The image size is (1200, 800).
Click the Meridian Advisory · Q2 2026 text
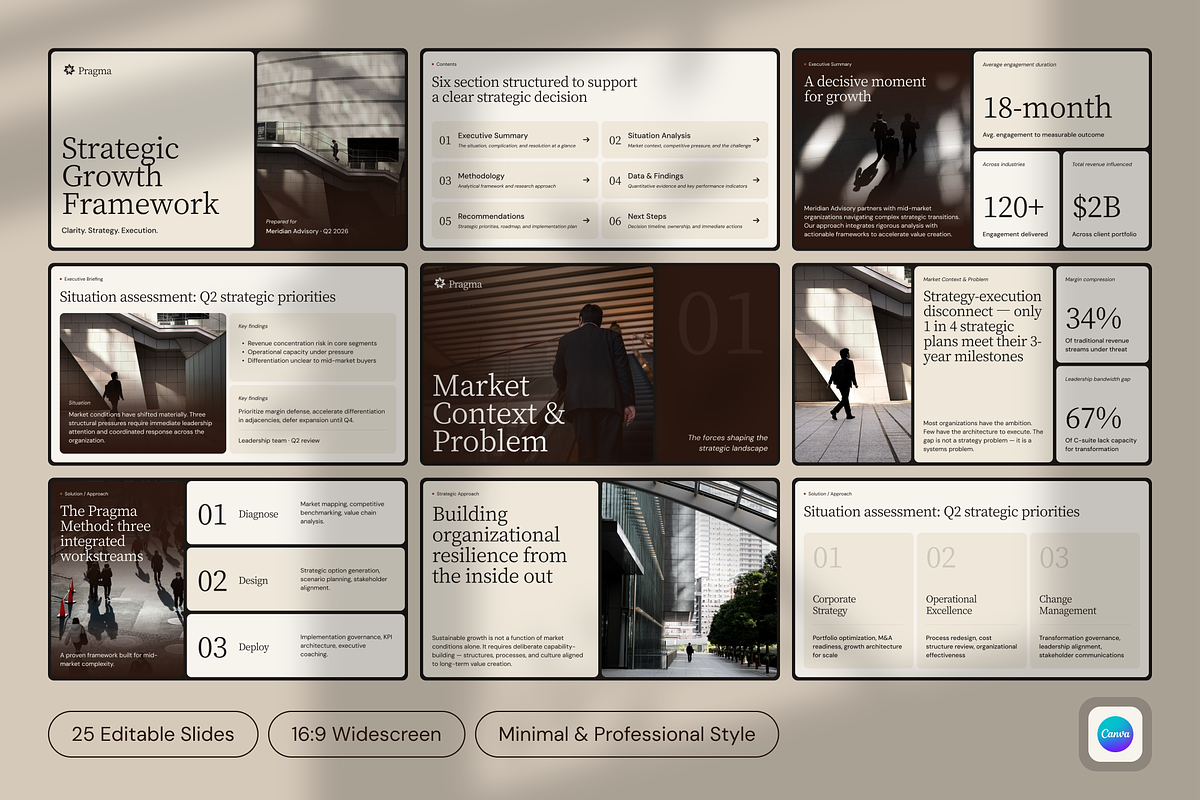[308, 230]
